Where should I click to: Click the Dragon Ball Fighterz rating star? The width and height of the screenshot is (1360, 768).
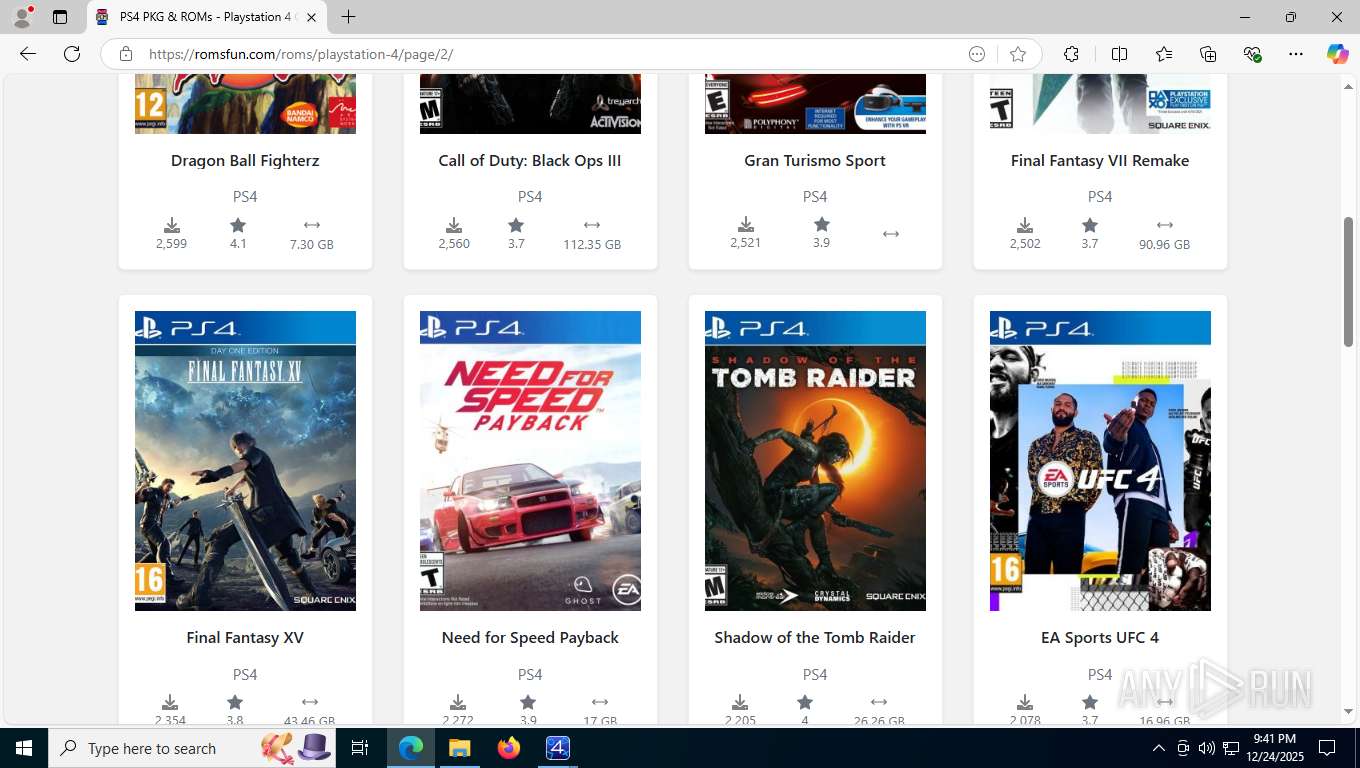238,225
